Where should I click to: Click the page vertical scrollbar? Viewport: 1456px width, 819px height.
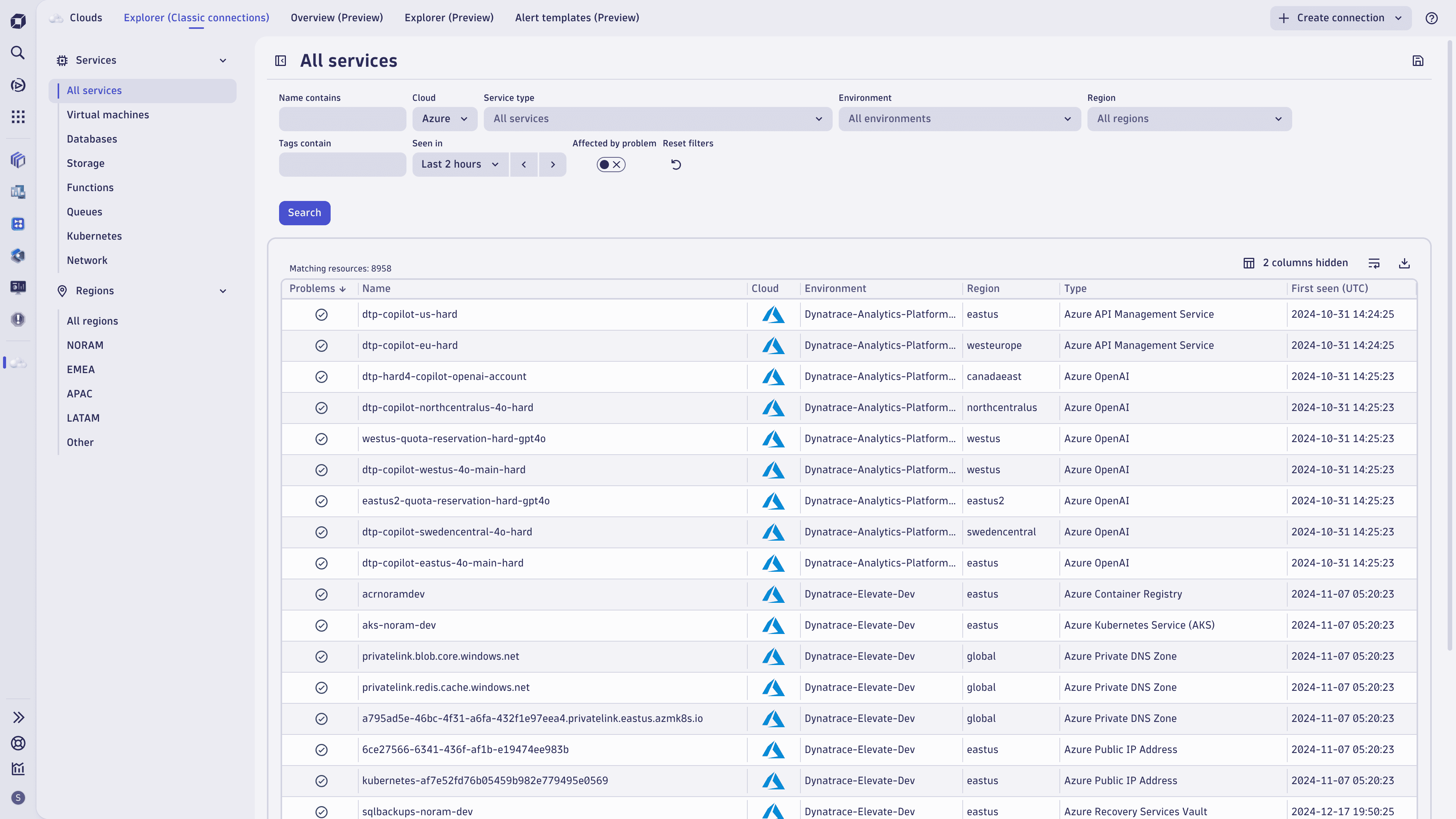click(1450, 345)
